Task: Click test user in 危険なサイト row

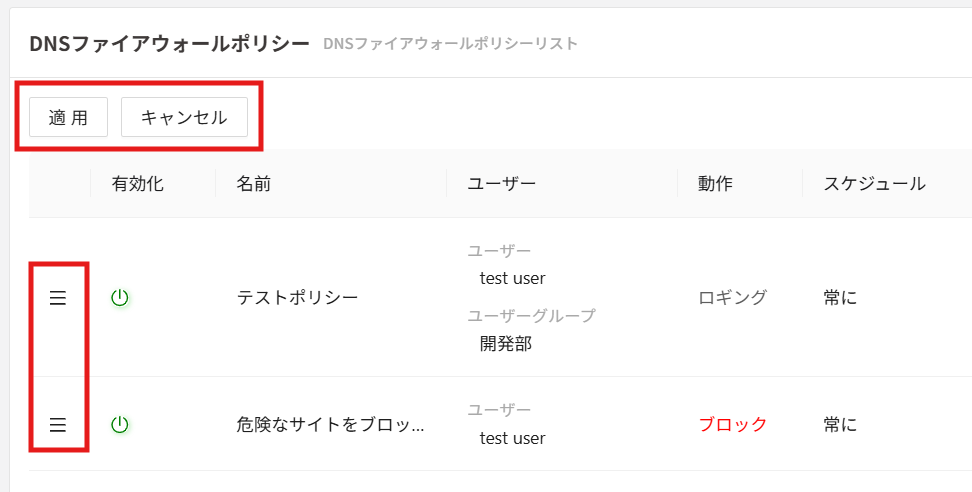Action: (513, 438)
